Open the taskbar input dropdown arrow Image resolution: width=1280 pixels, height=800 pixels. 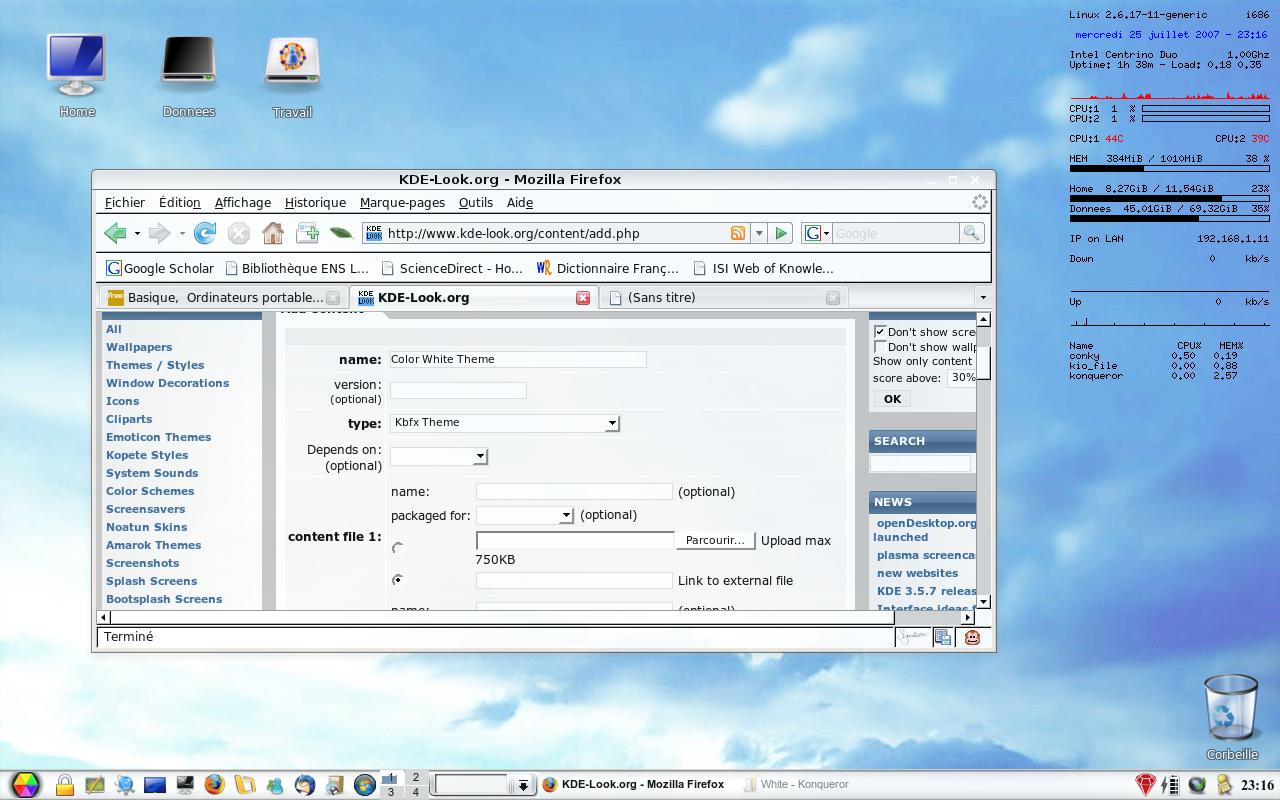pyautogui.click(x=522, y=786)
